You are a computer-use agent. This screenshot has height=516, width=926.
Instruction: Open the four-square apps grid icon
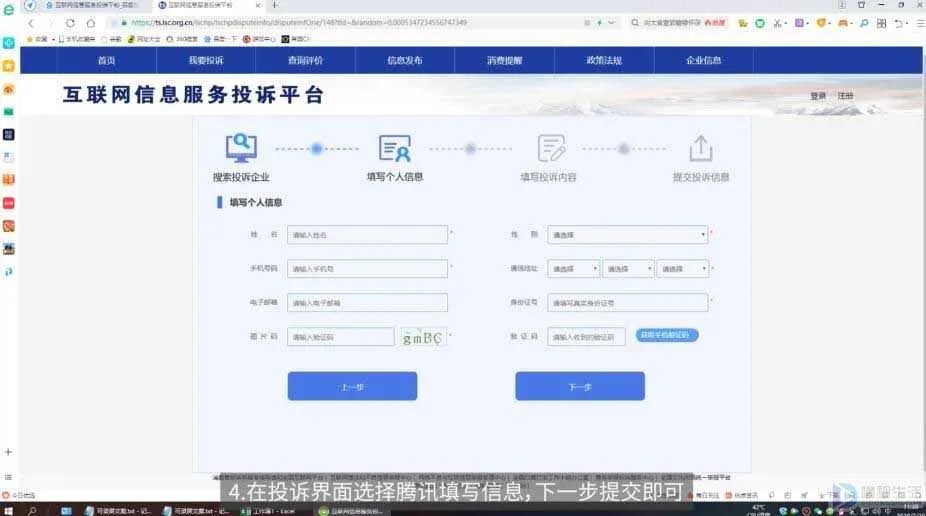tap(881, 23)
